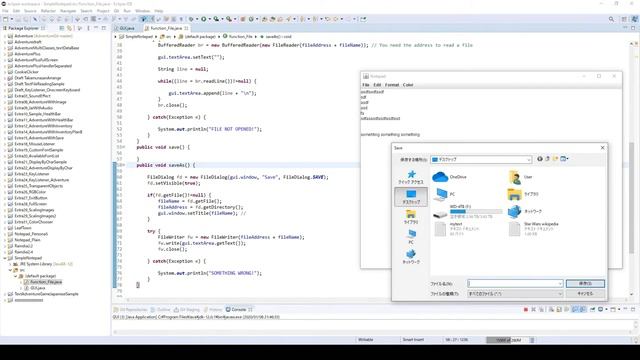
Task: Create new folder icon in Save dialog
Action: tap(555, 159)
